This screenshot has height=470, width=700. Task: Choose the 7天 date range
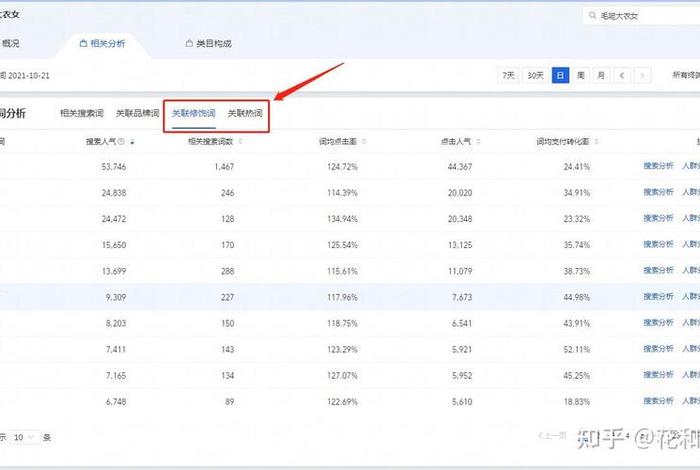click(508, 75)
